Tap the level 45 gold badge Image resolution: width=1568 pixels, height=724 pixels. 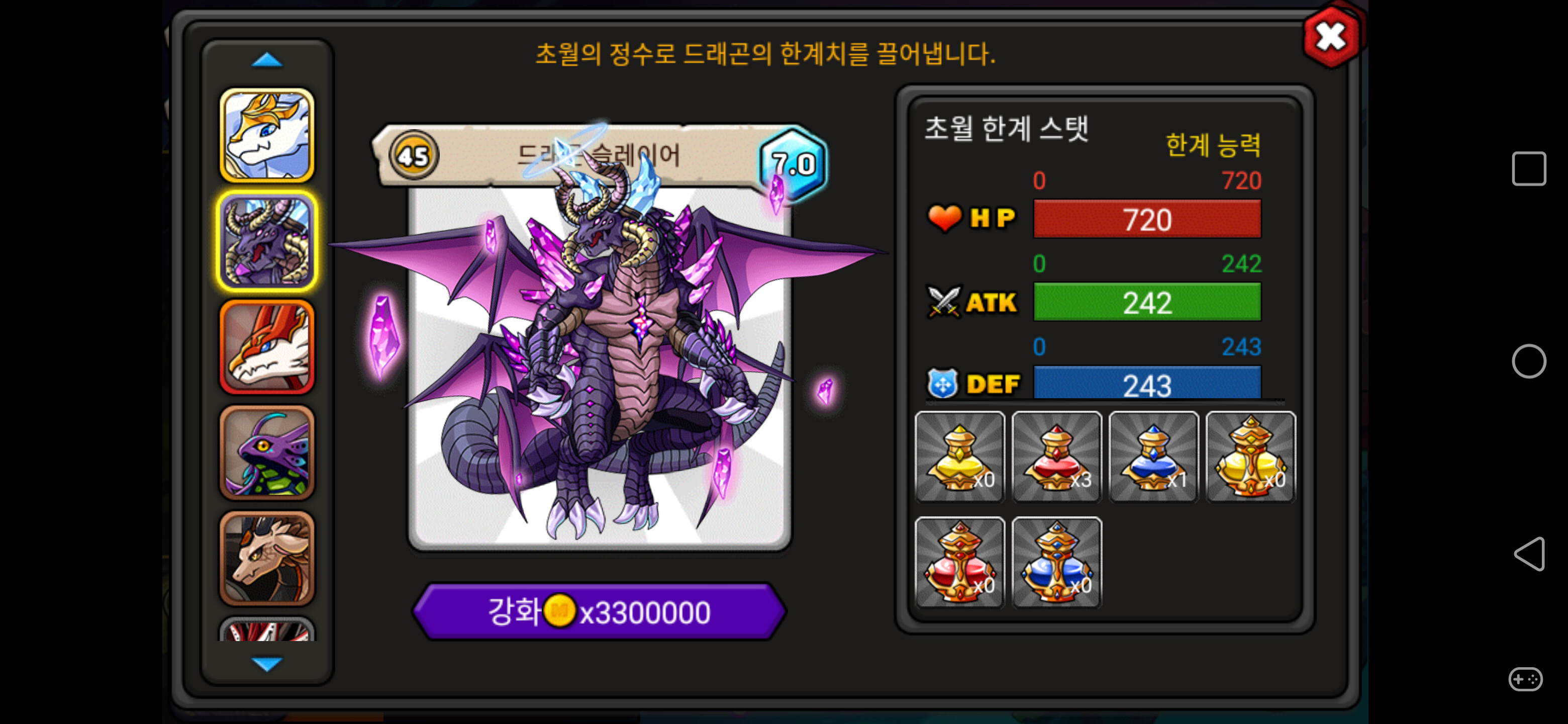point(414,156)
